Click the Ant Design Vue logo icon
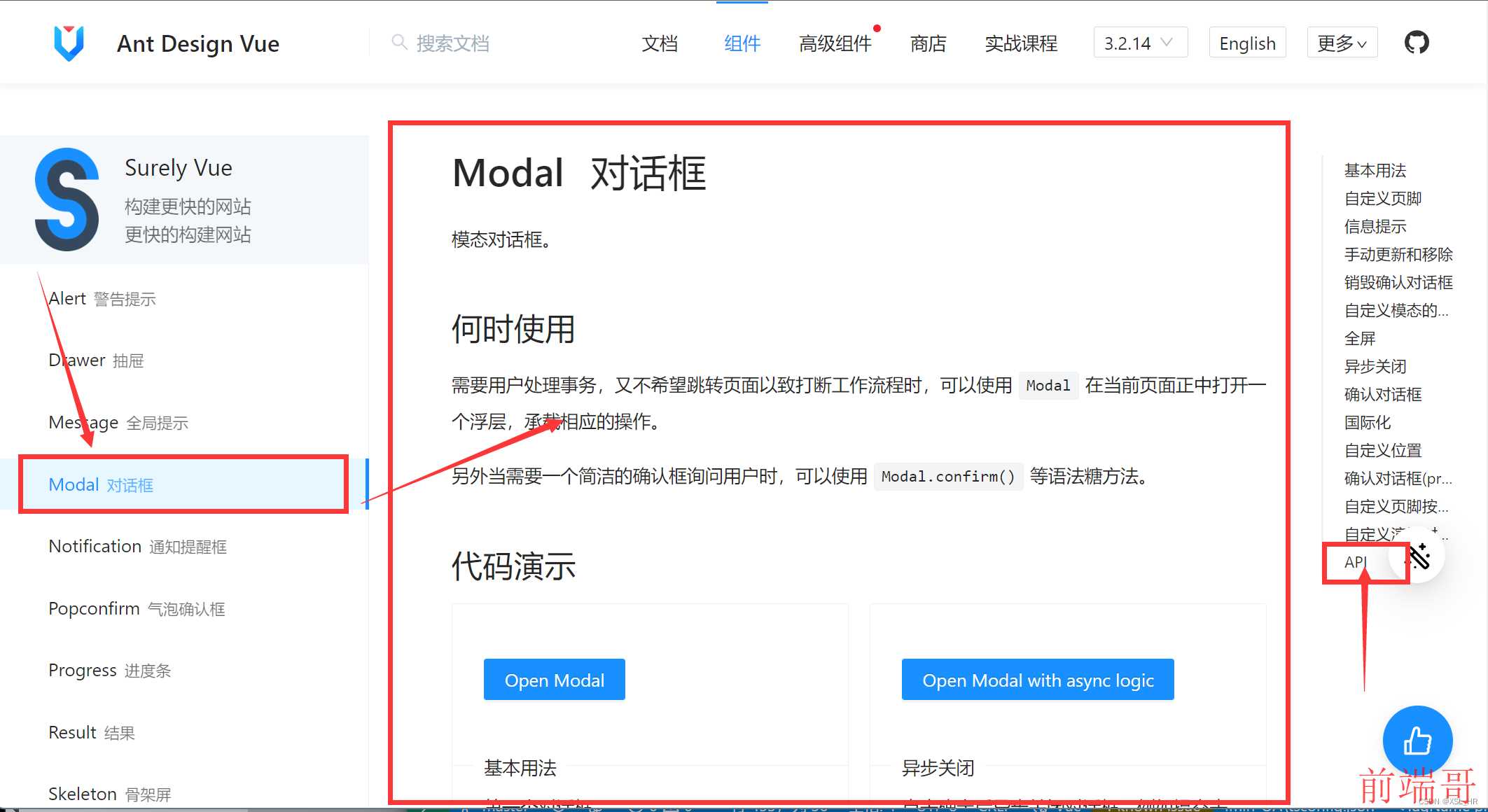 [67, 42]
